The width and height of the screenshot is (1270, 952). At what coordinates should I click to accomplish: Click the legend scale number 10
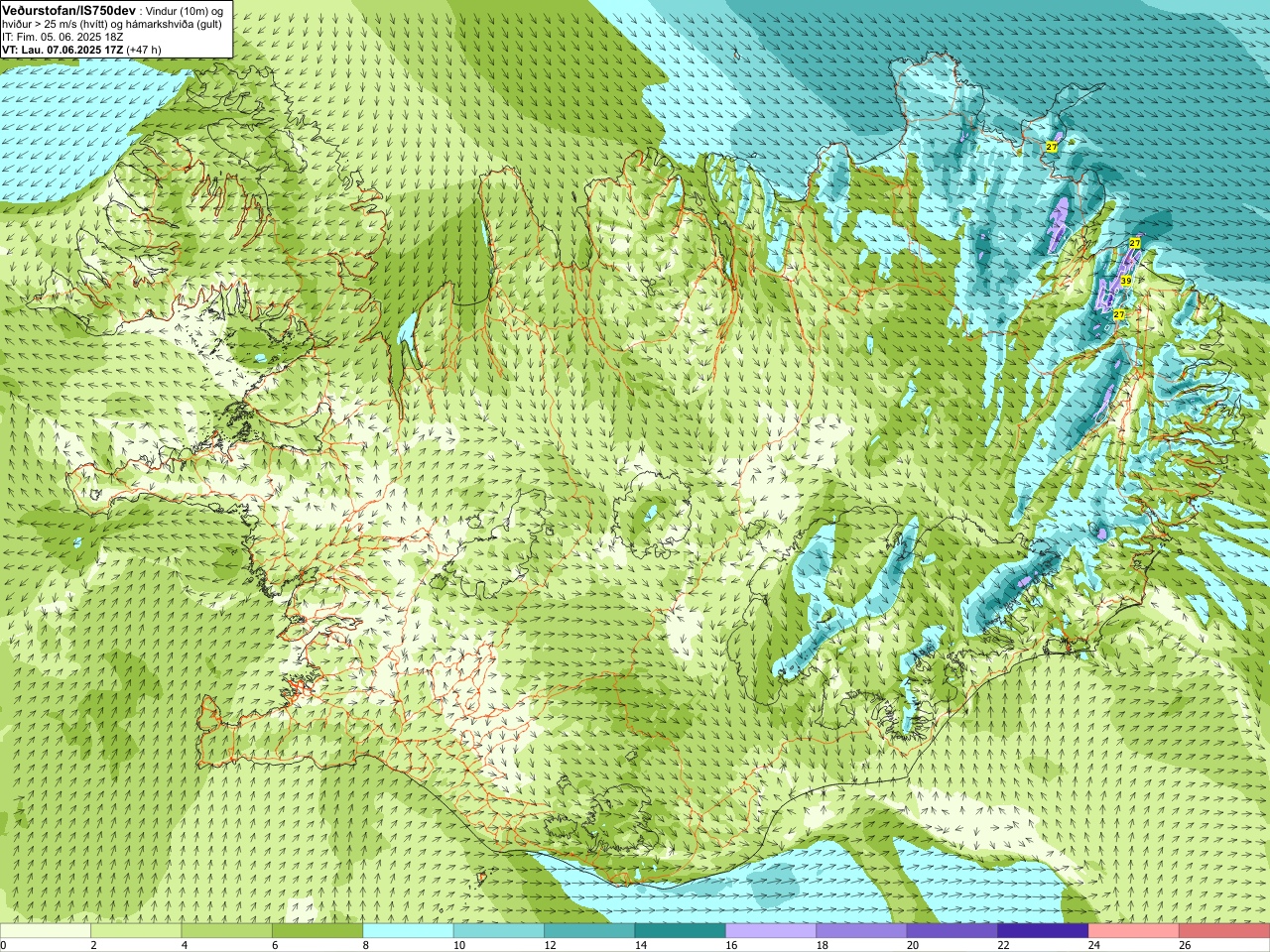[458, 945]
